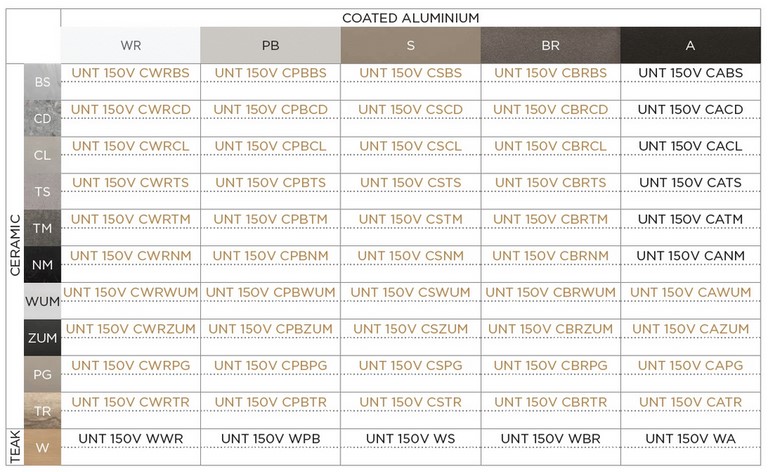Click the ZUM ceramic swatch
Screen dimensions: 768x472
tap(42, 338)
